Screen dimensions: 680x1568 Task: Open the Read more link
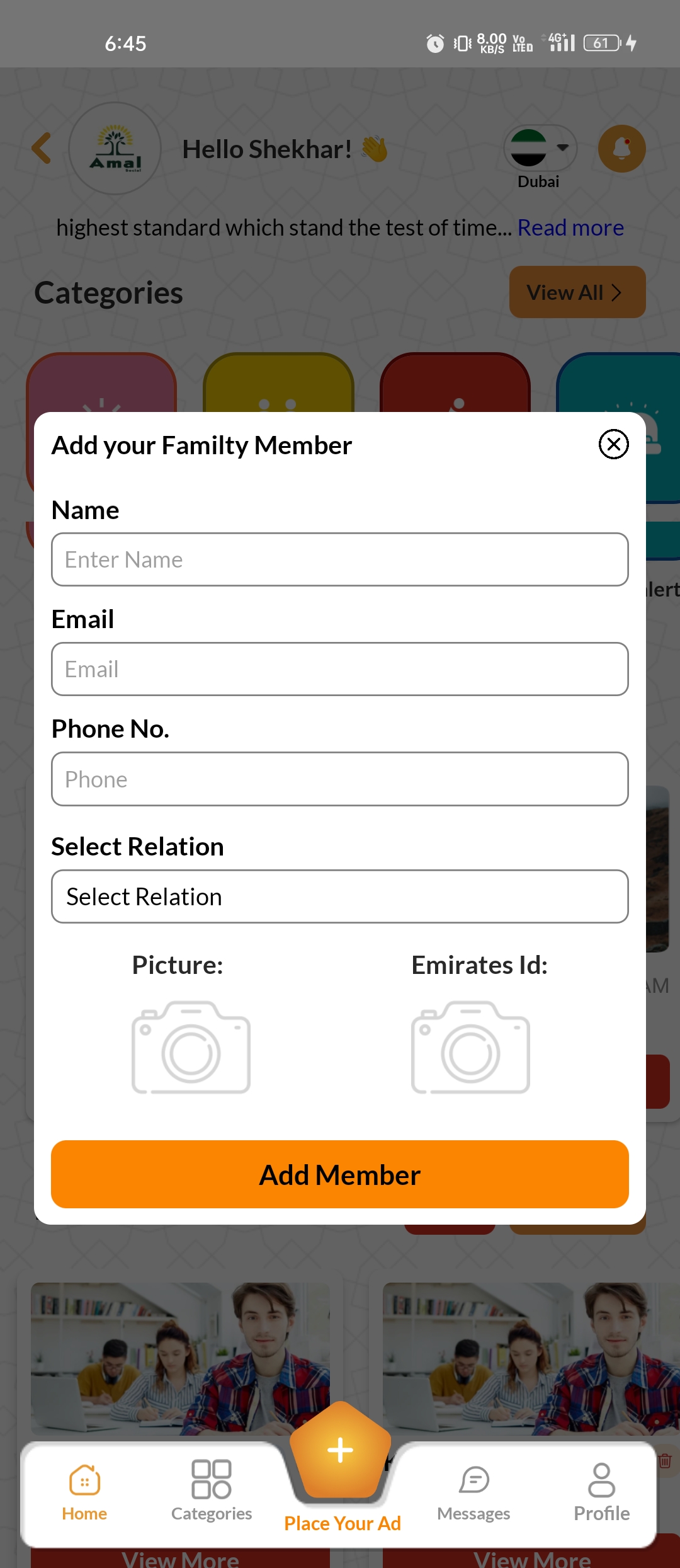(x=570, y=227)
